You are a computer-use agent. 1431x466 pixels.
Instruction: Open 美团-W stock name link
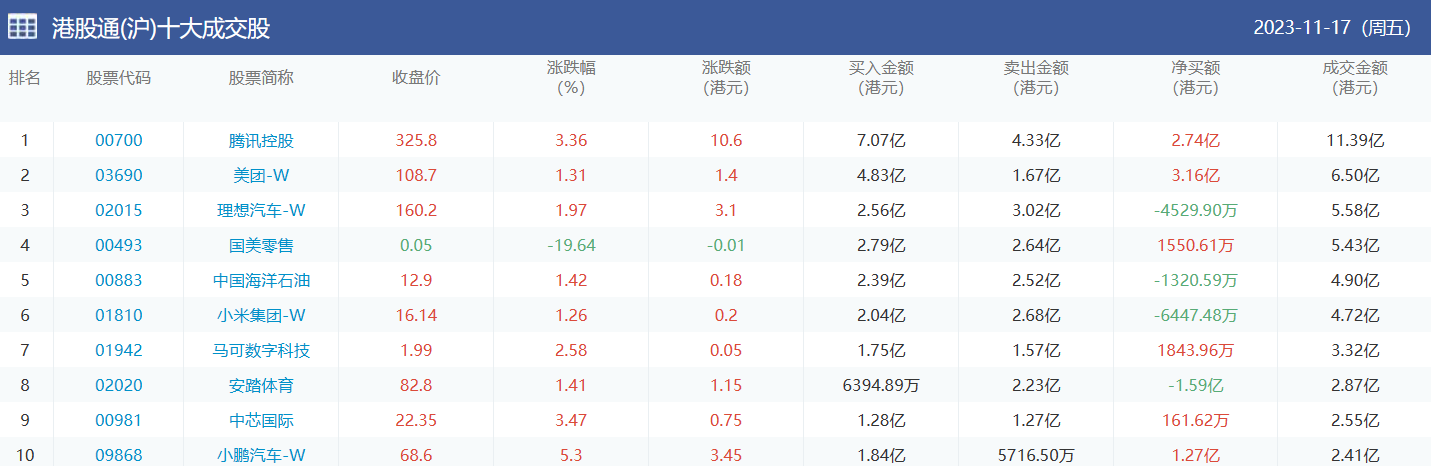pos(261,176)
